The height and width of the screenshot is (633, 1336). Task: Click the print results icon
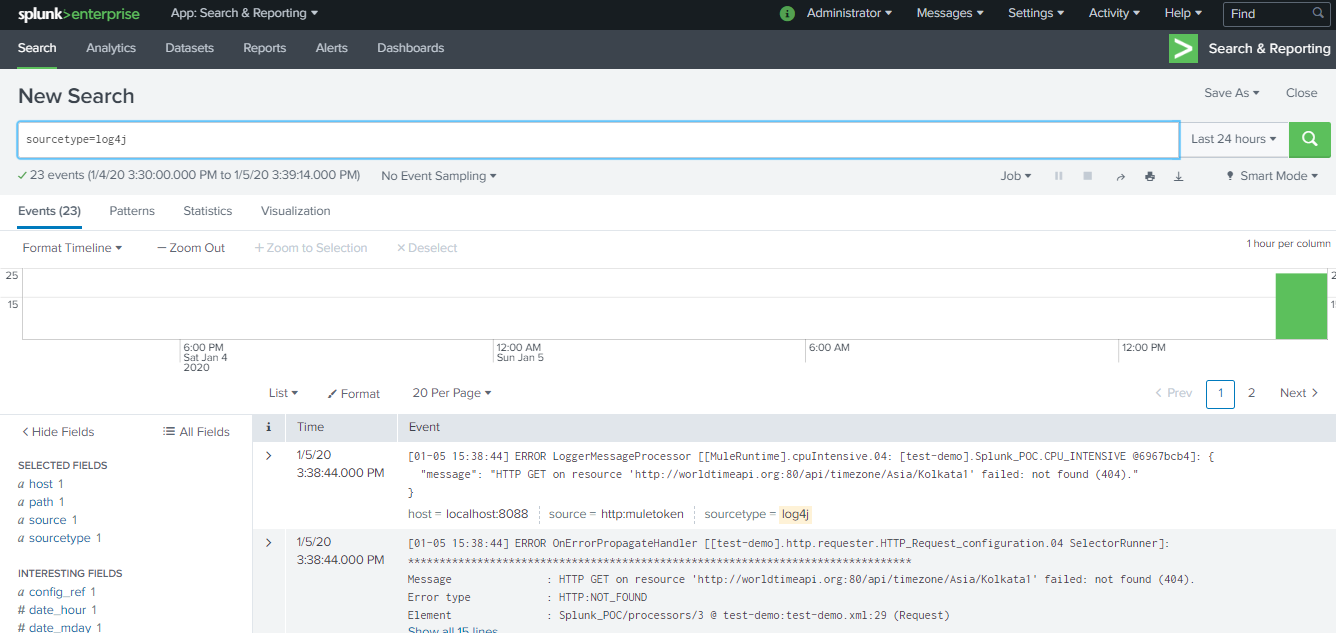pyautogui.click(x=1149, y=177)
